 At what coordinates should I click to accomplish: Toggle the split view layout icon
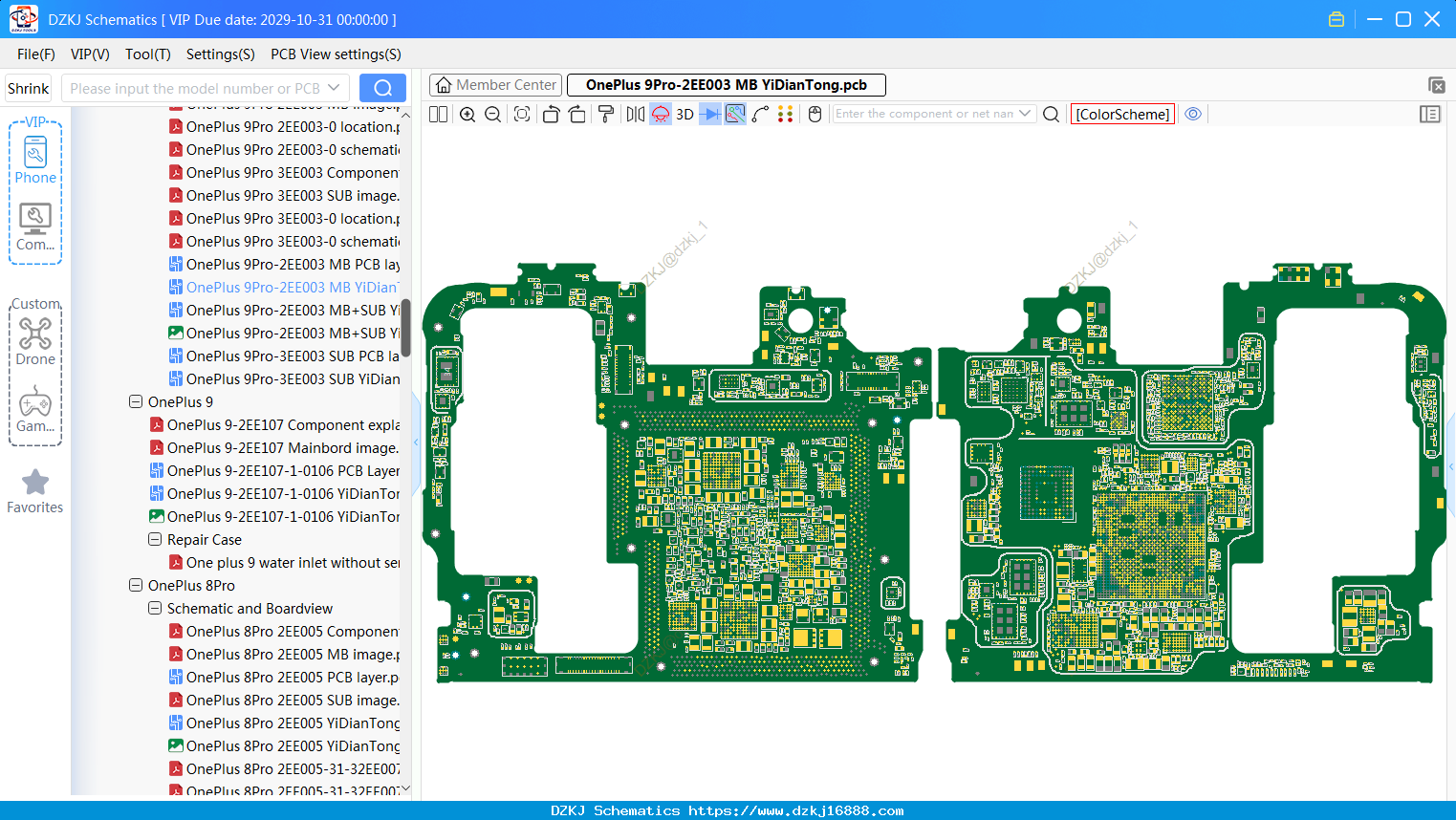coord(438,114)
